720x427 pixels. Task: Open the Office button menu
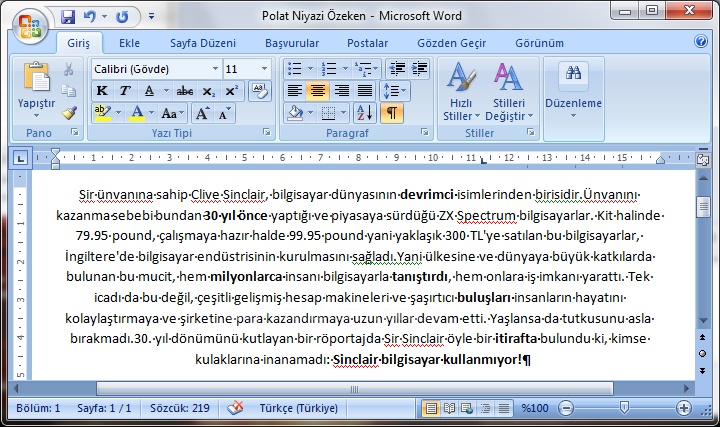click(x=29, y=26)
